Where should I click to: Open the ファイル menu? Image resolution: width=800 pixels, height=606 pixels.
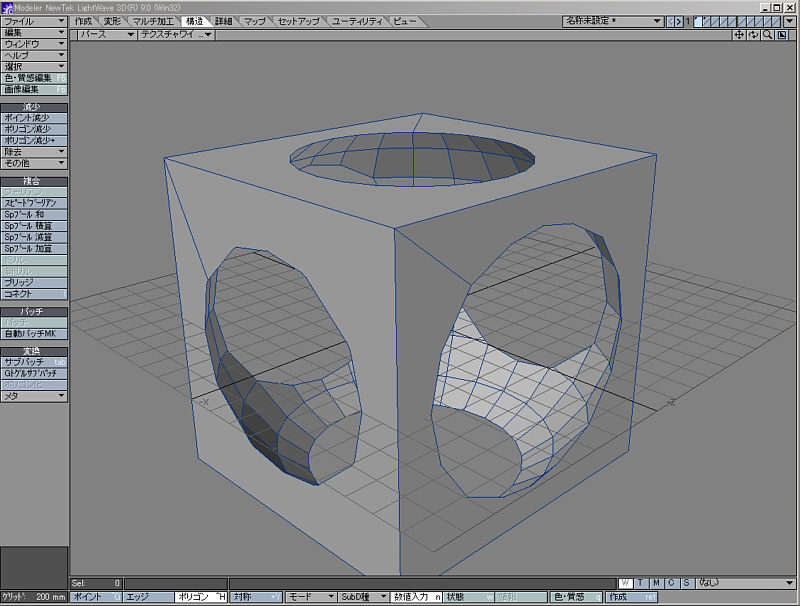[x=34, y=21]
